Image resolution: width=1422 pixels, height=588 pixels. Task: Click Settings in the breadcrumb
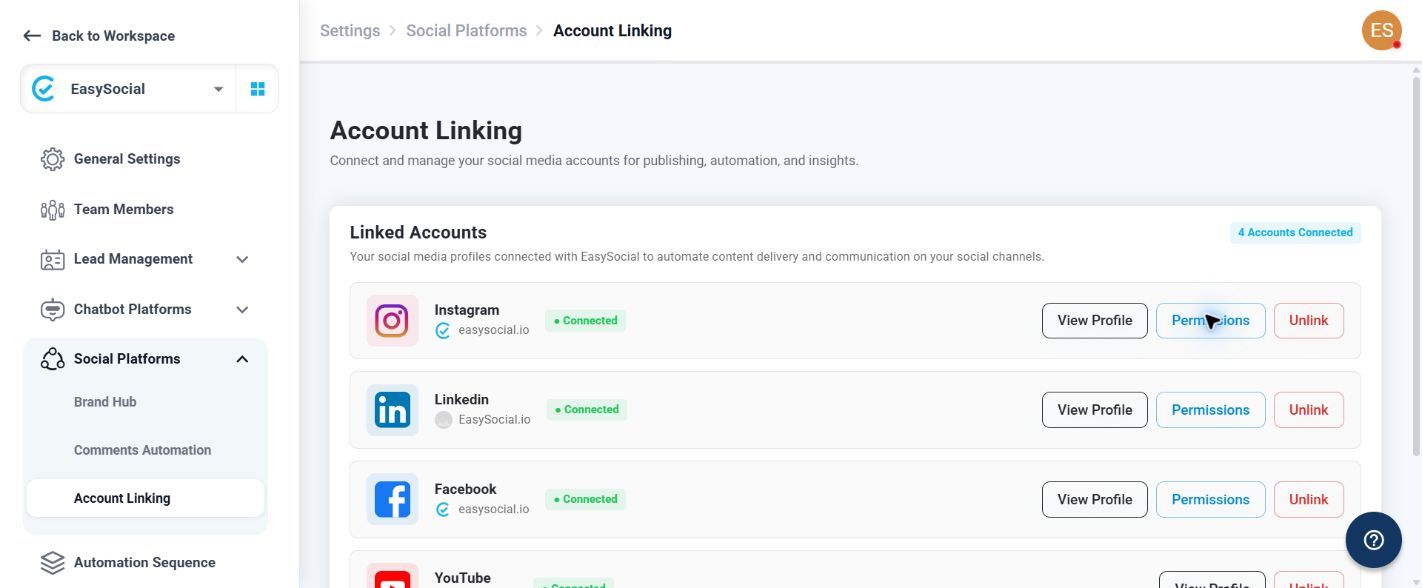tap(350, 31)
